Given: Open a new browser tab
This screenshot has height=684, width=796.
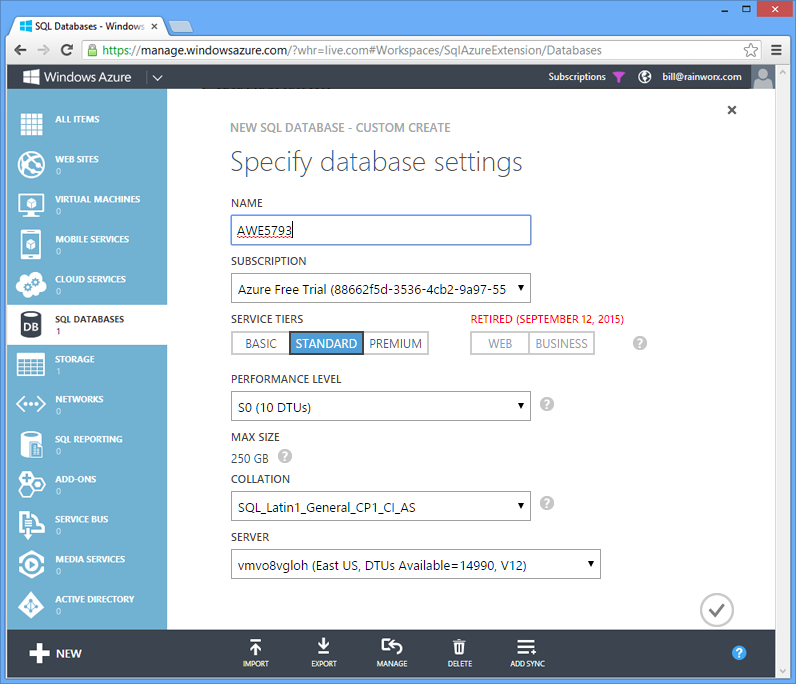Looking at the screenshot, I should [180, 26].
